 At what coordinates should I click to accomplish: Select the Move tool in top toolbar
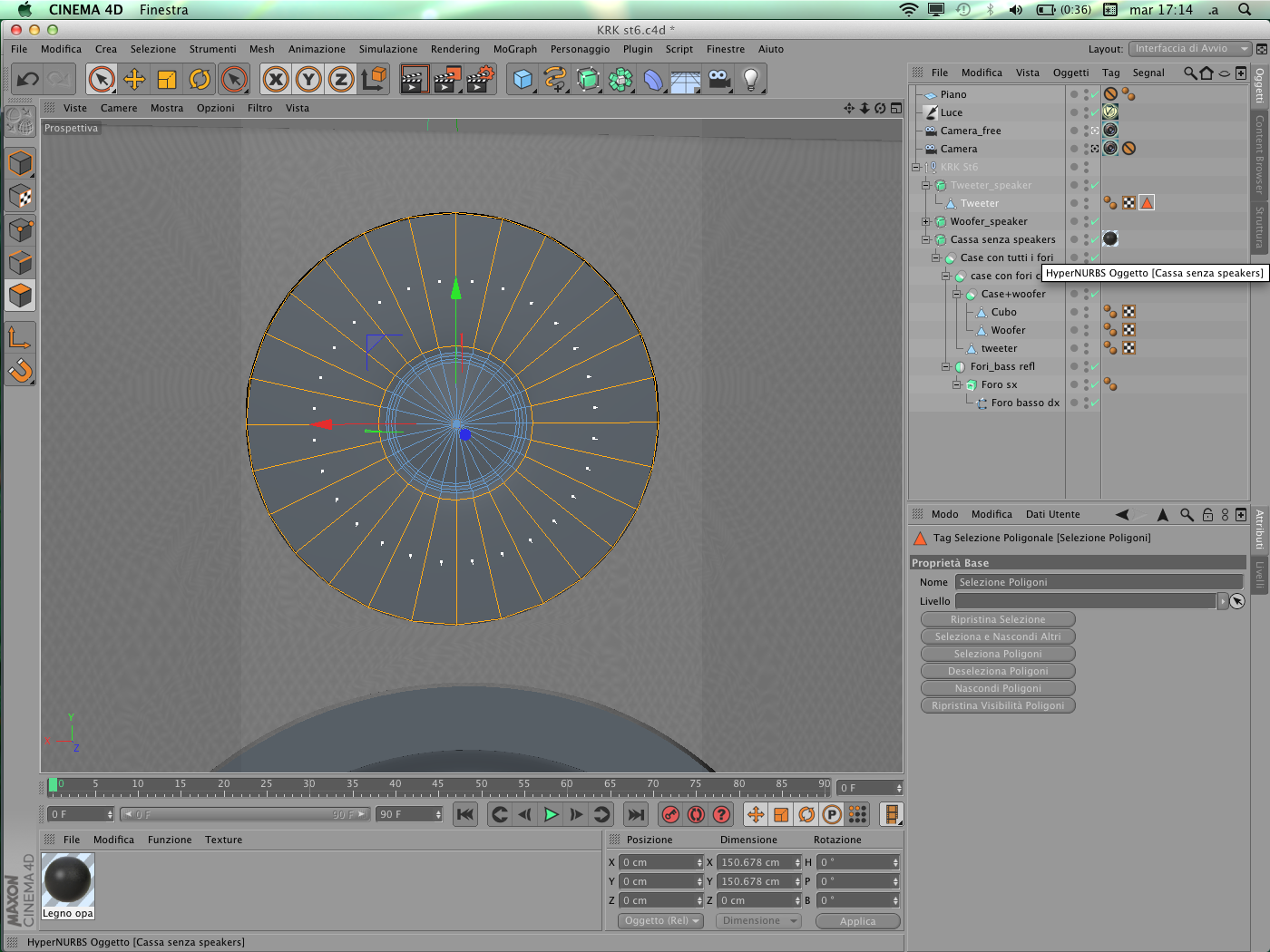click(134, 80)
